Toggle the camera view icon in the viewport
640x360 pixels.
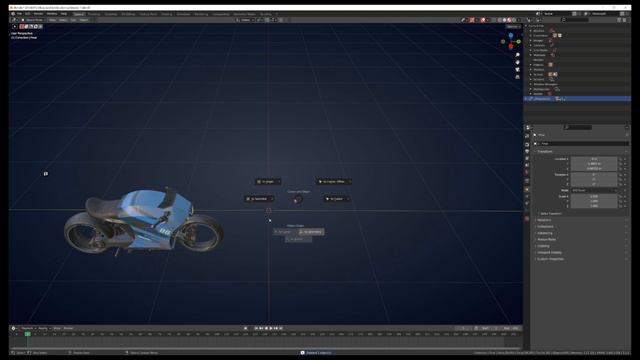coord(518,69)
